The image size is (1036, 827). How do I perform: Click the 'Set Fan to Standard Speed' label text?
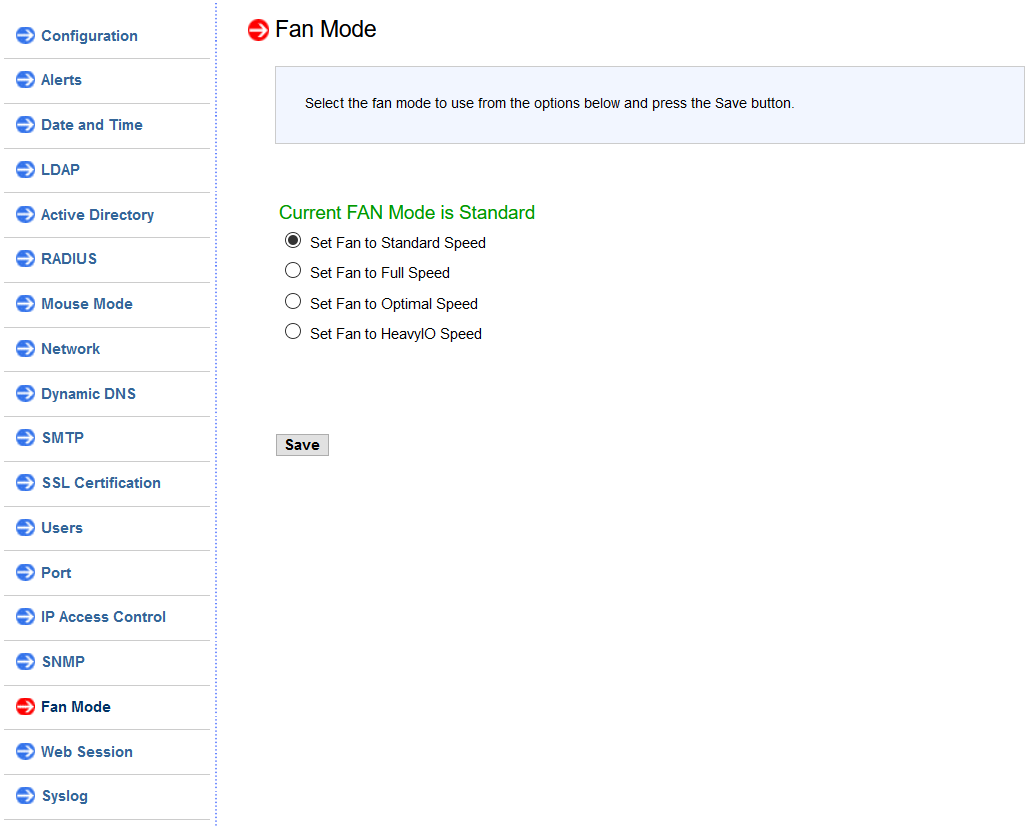click(398, 243)
